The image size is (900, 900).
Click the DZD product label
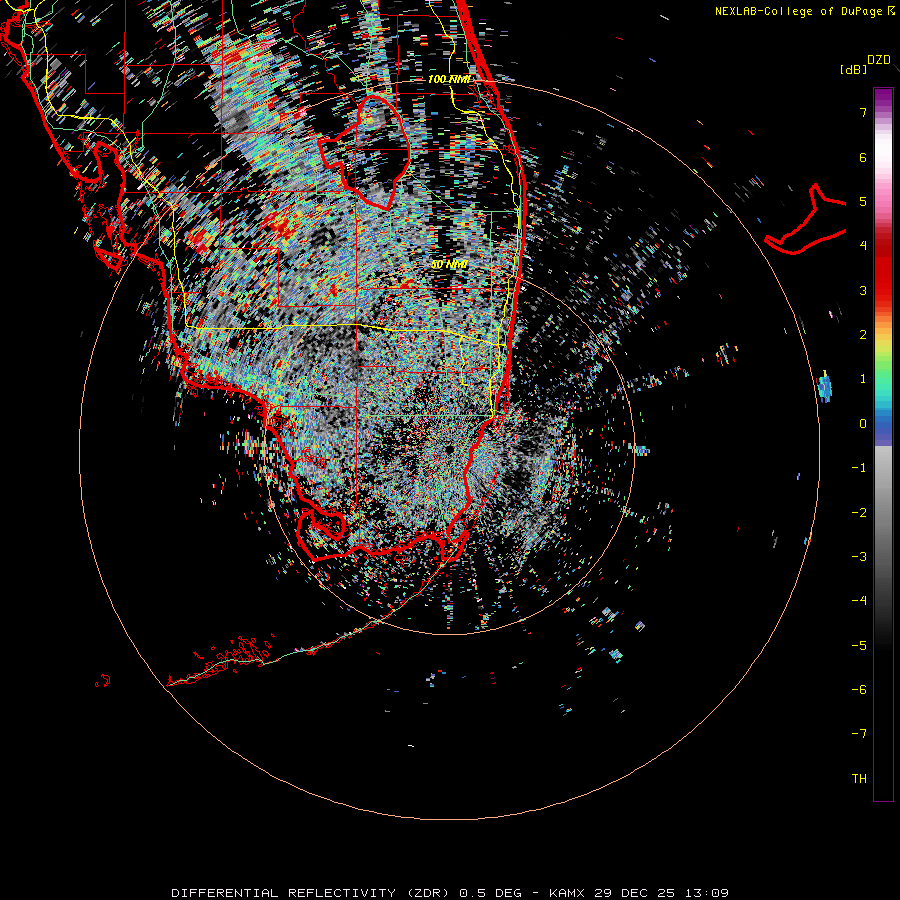[x=878, y=60]
